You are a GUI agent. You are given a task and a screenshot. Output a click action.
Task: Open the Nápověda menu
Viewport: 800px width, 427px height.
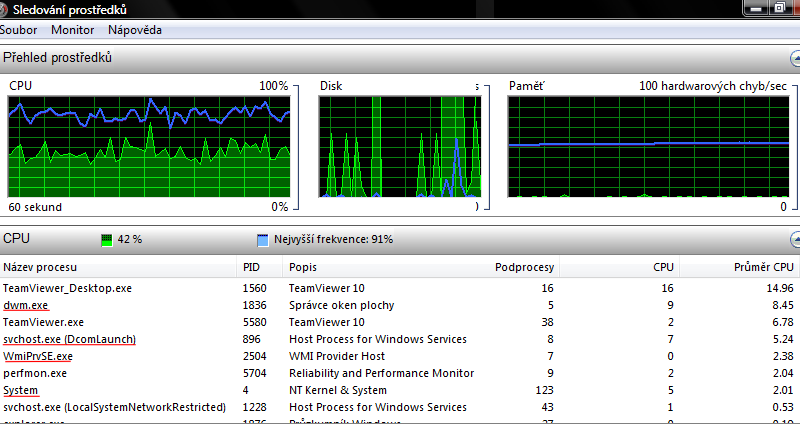(x=134, y=30)
